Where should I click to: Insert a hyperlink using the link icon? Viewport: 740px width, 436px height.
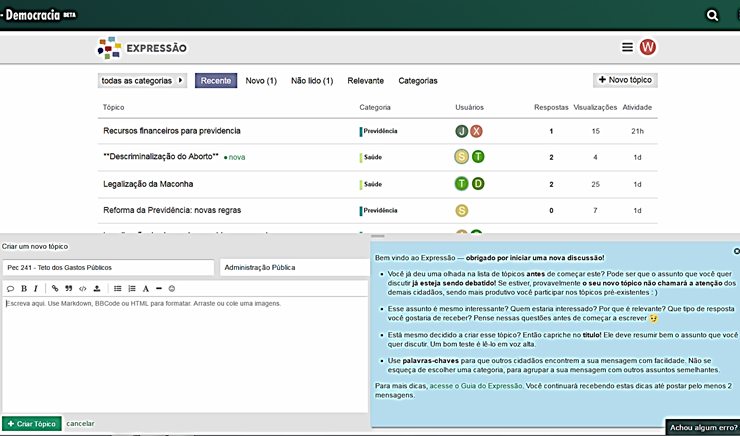(55, 288)
